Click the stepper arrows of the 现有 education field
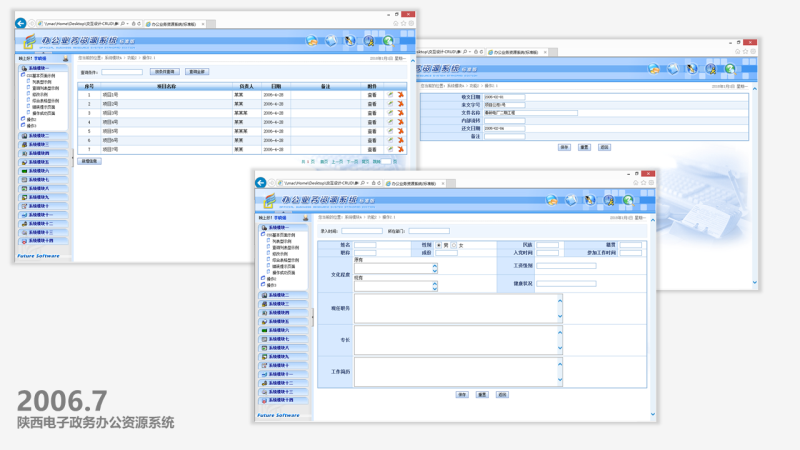The height and width of the screenshot is (450, 800). coord(435,287)
